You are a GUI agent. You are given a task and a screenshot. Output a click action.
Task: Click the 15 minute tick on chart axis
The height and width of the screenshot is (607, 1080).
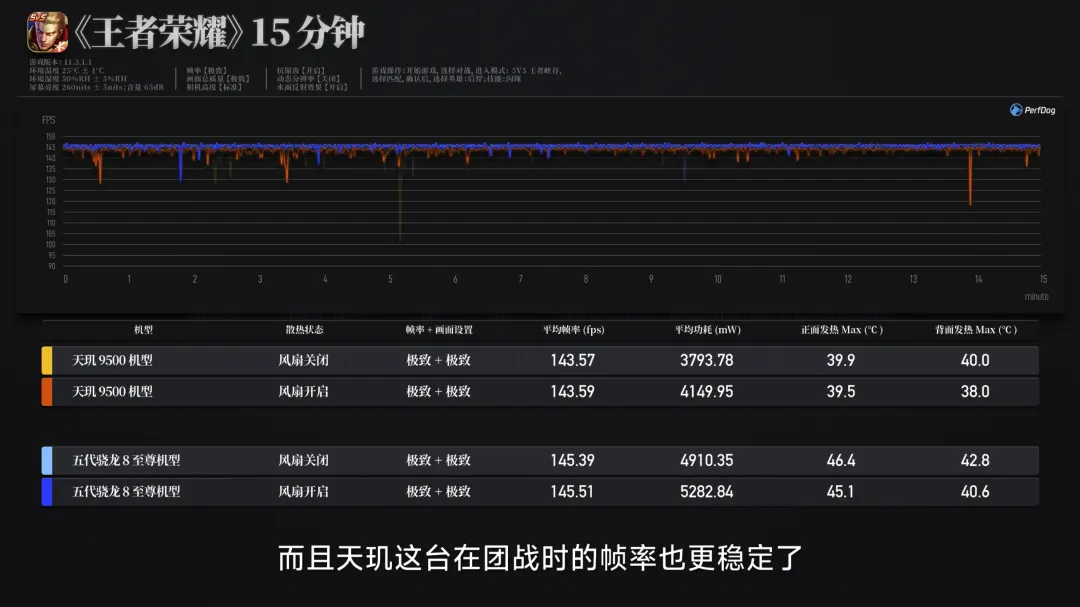[1043, 279]
